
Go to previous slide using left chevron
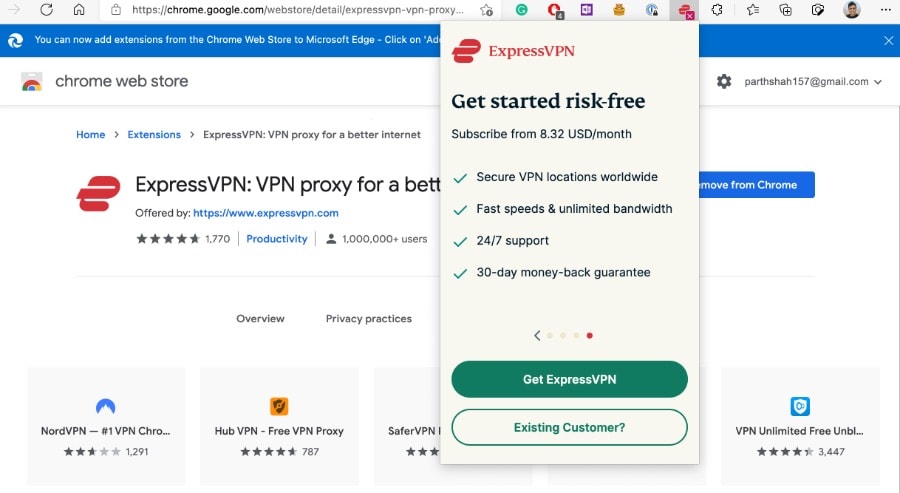pos(537,336)
